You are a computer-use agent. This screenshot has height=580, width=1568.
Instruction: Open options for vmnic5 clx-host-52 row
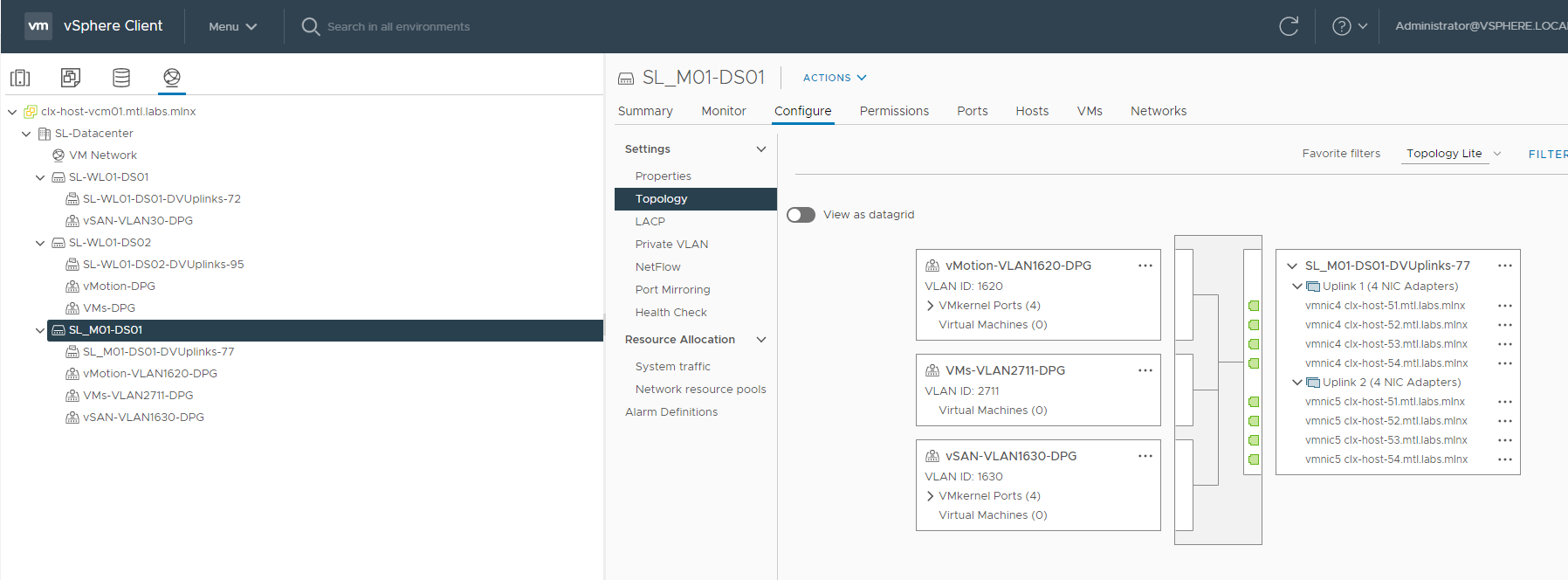click(1505, 421)
